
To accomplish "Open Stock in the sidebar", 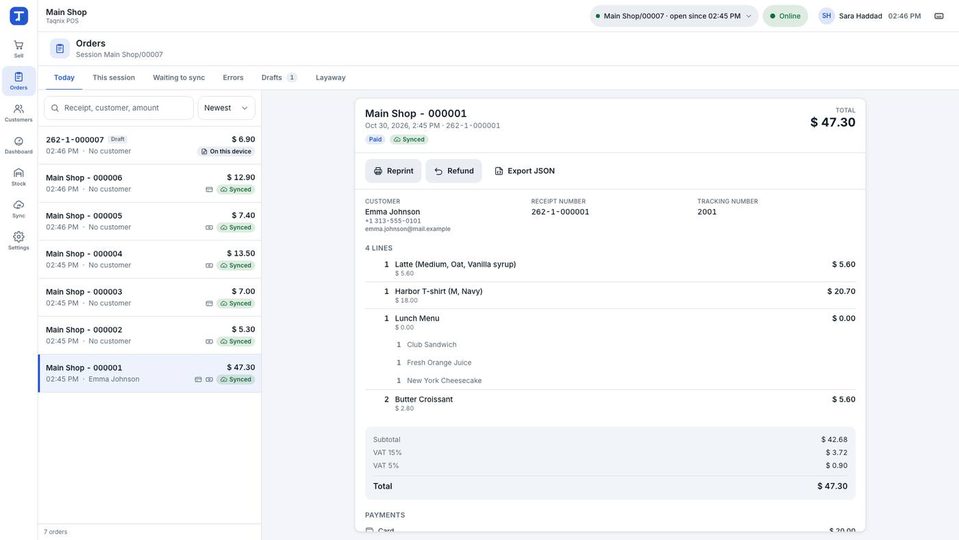I will point(18,177).
